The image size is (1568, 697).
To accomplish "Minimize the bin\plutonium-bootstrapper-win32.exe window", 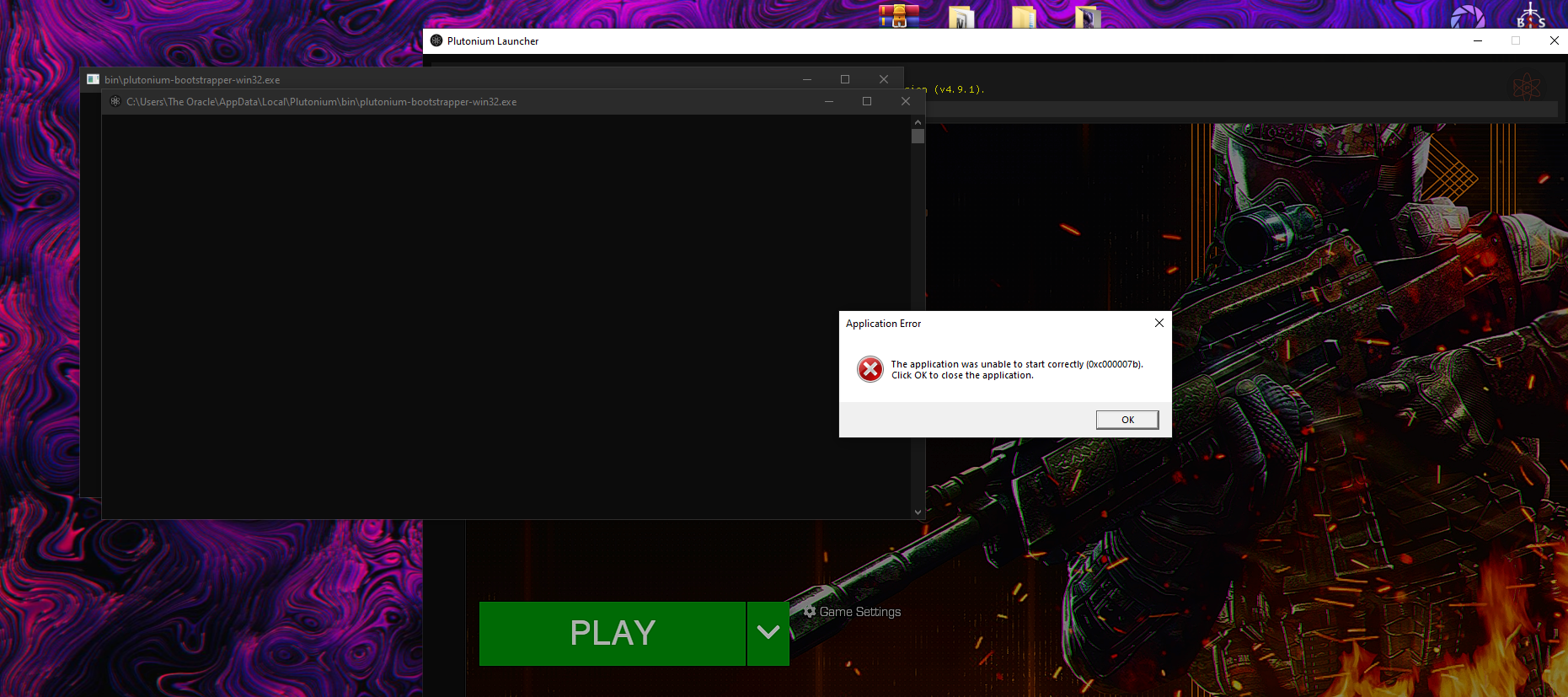I will click(807, 79).
